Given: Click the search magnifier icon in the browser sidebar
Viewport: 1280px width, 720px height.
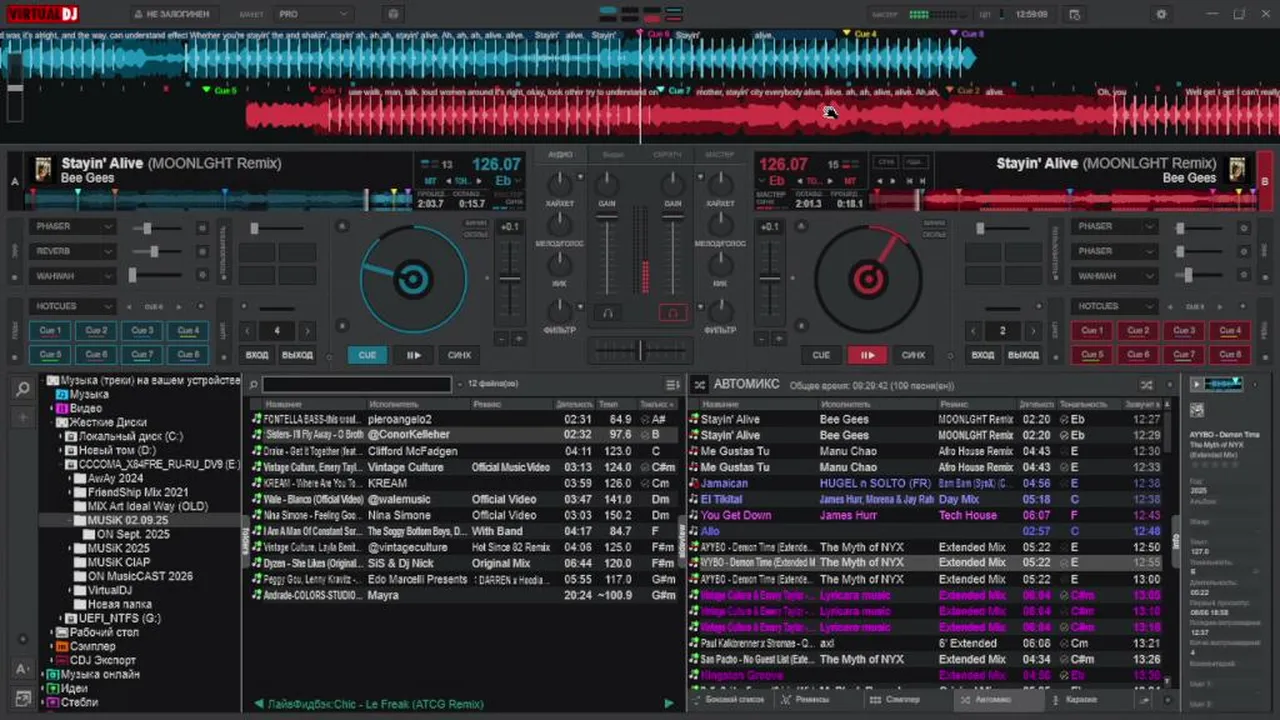Looking at the screenshot, I should point(22,389).
